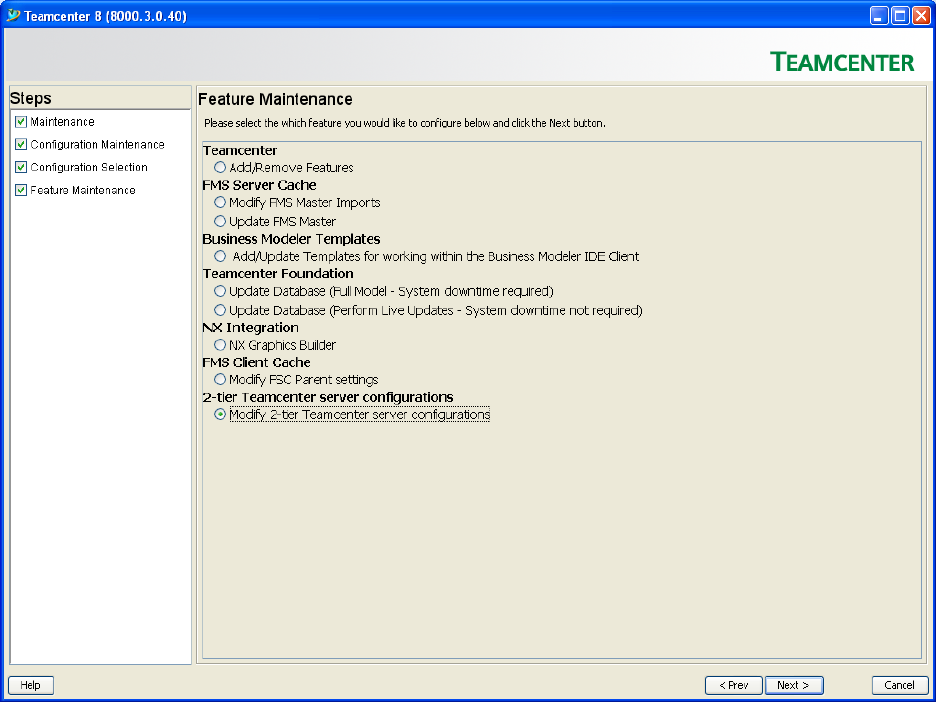This screenshot has height=702, width=936.
Task: Select Update Database Full Model option
Action: [x=220, y=291]
